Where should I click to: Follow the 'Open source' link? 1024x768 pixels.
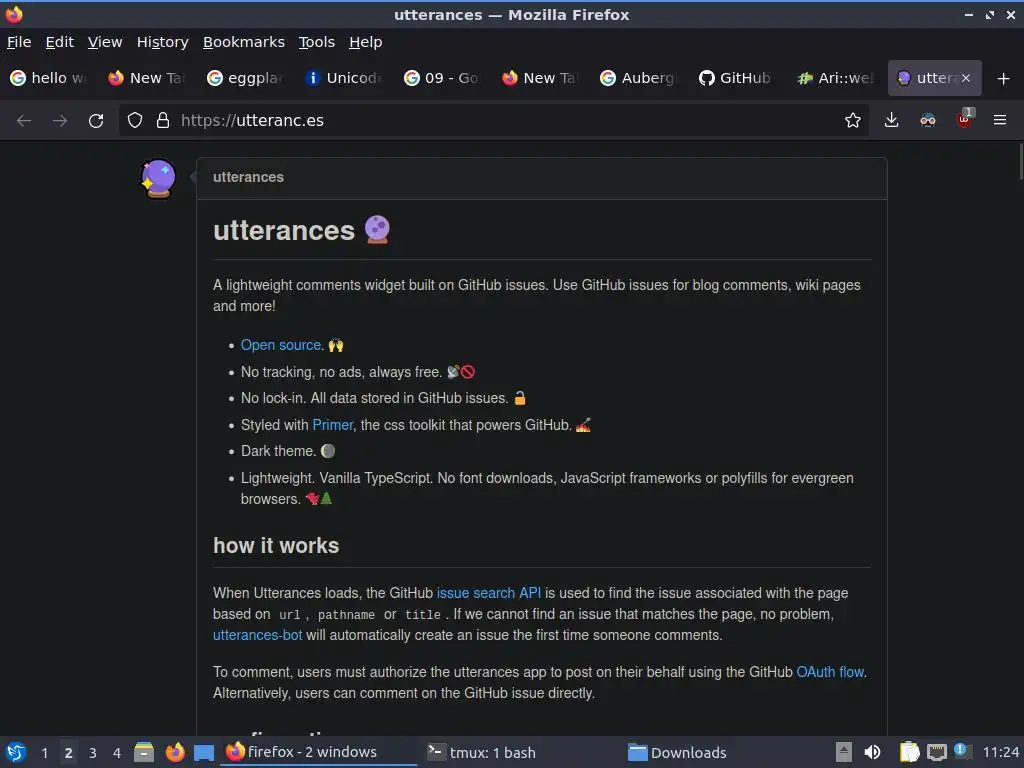click(281, 345)
